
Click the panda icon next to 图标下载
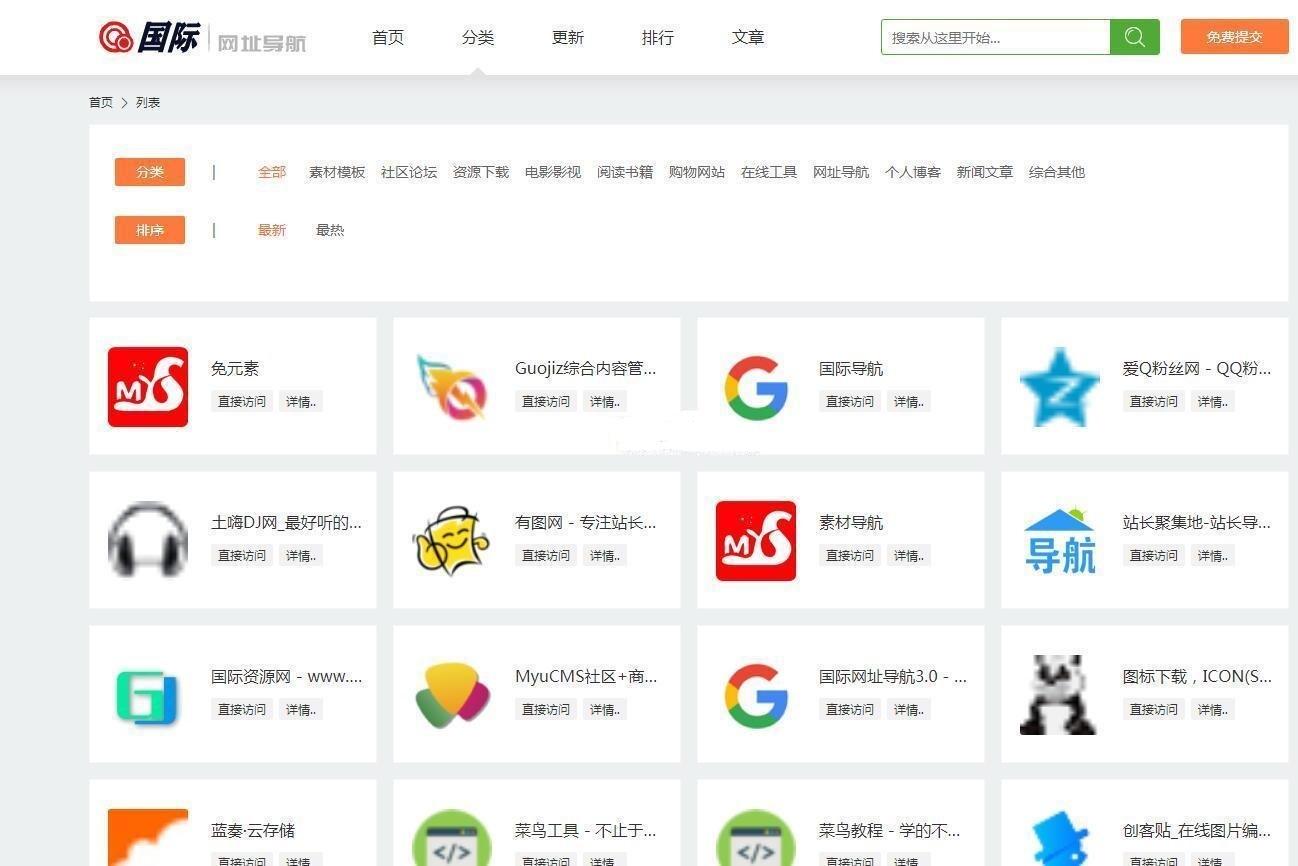1059,694
